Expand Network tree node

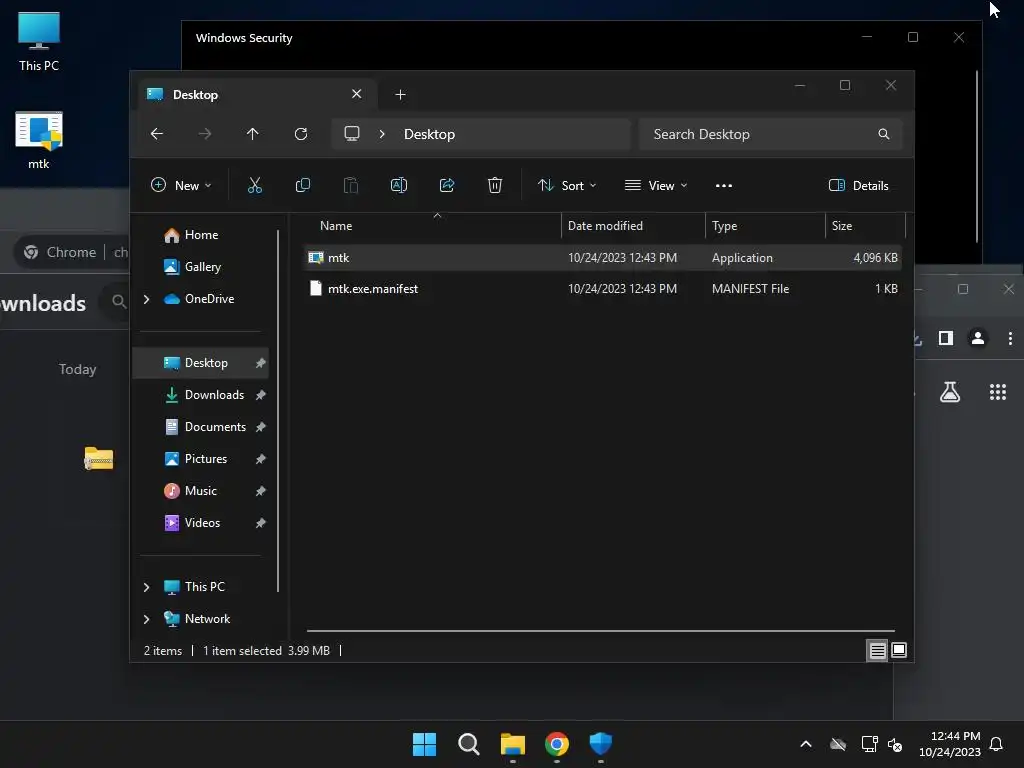(146, 619)
